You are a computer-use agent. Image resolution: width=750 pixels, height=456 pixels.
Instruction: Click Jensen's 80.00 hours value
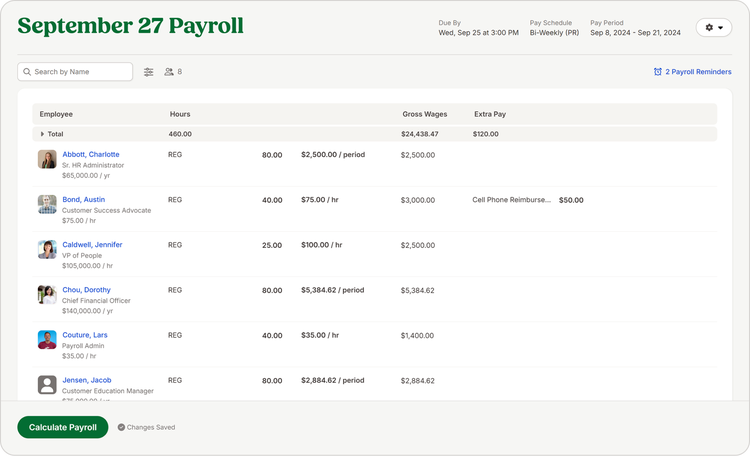[272, 380]
